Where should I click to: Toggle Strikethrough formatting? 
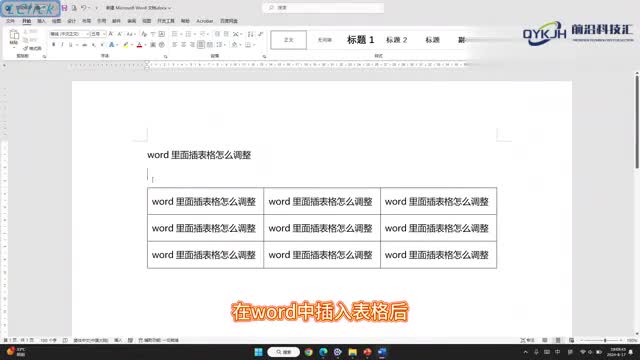[84, 44]
